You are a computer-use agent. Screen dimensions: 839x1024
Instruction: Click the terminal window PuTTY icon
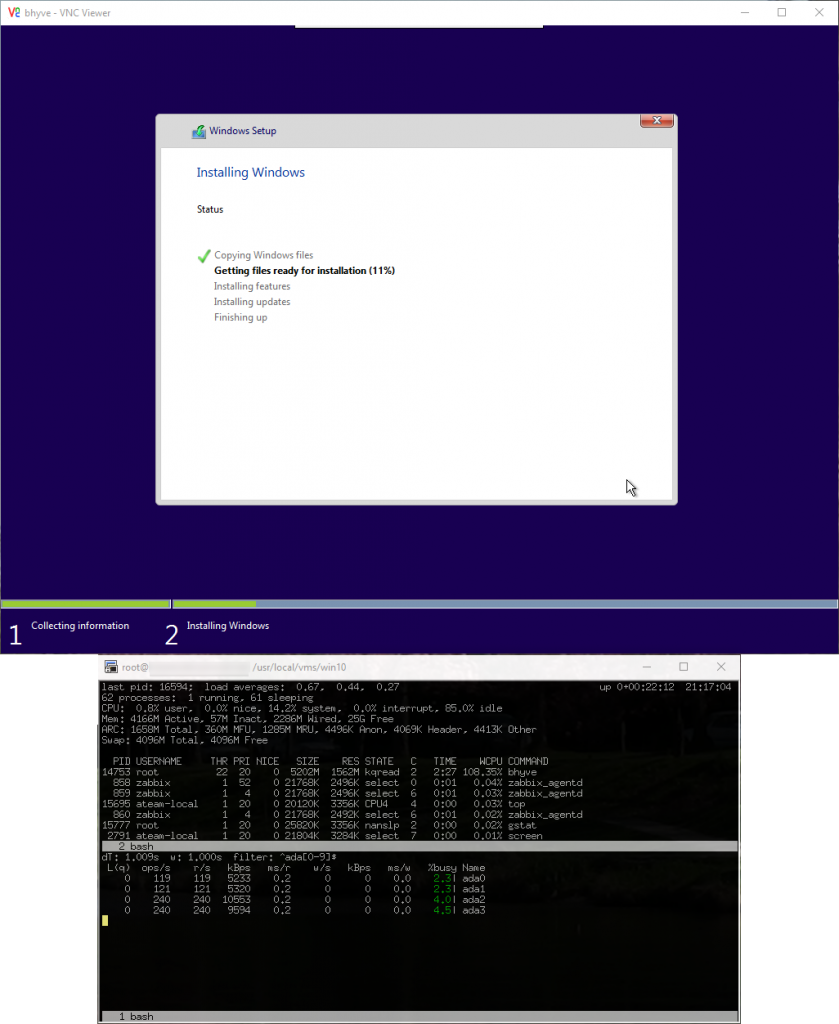[x=111, y=667]
